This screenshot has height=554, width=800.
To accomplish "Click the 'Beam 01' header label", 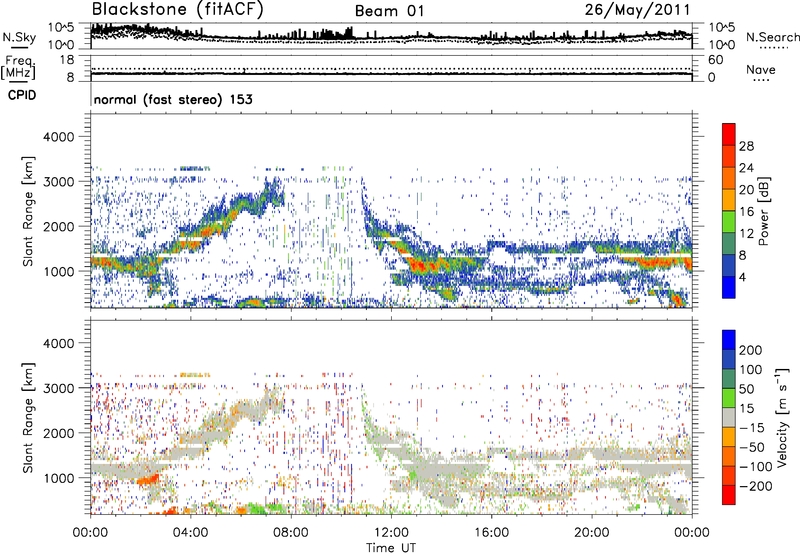I will point(389,11).
